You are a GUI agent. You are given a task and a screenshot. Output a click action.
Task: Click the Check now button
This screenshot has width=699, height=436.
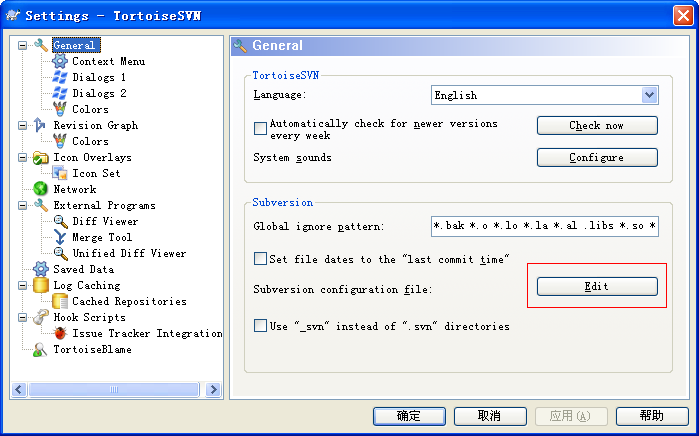tap(597, 126)
